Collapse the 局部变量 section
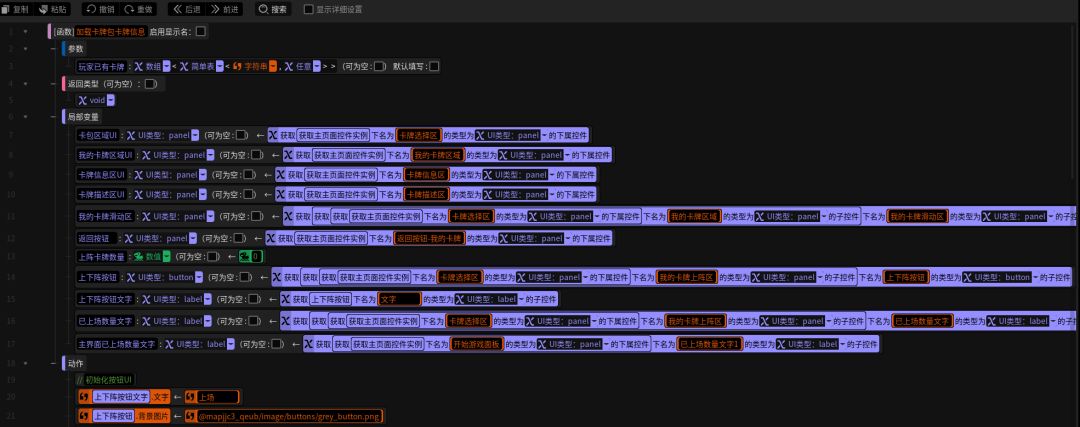Image resolution: width=1080 pixels, height=427 pixels. coord(25,117)
